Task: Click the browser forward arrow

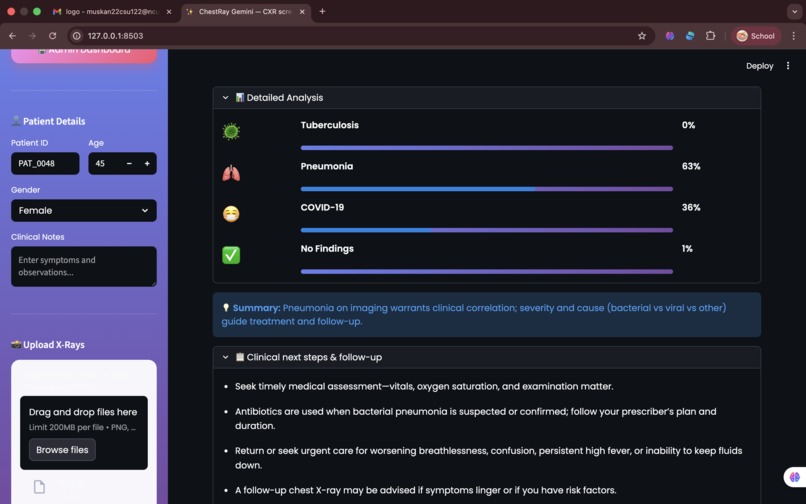Action: coord(32,36)
